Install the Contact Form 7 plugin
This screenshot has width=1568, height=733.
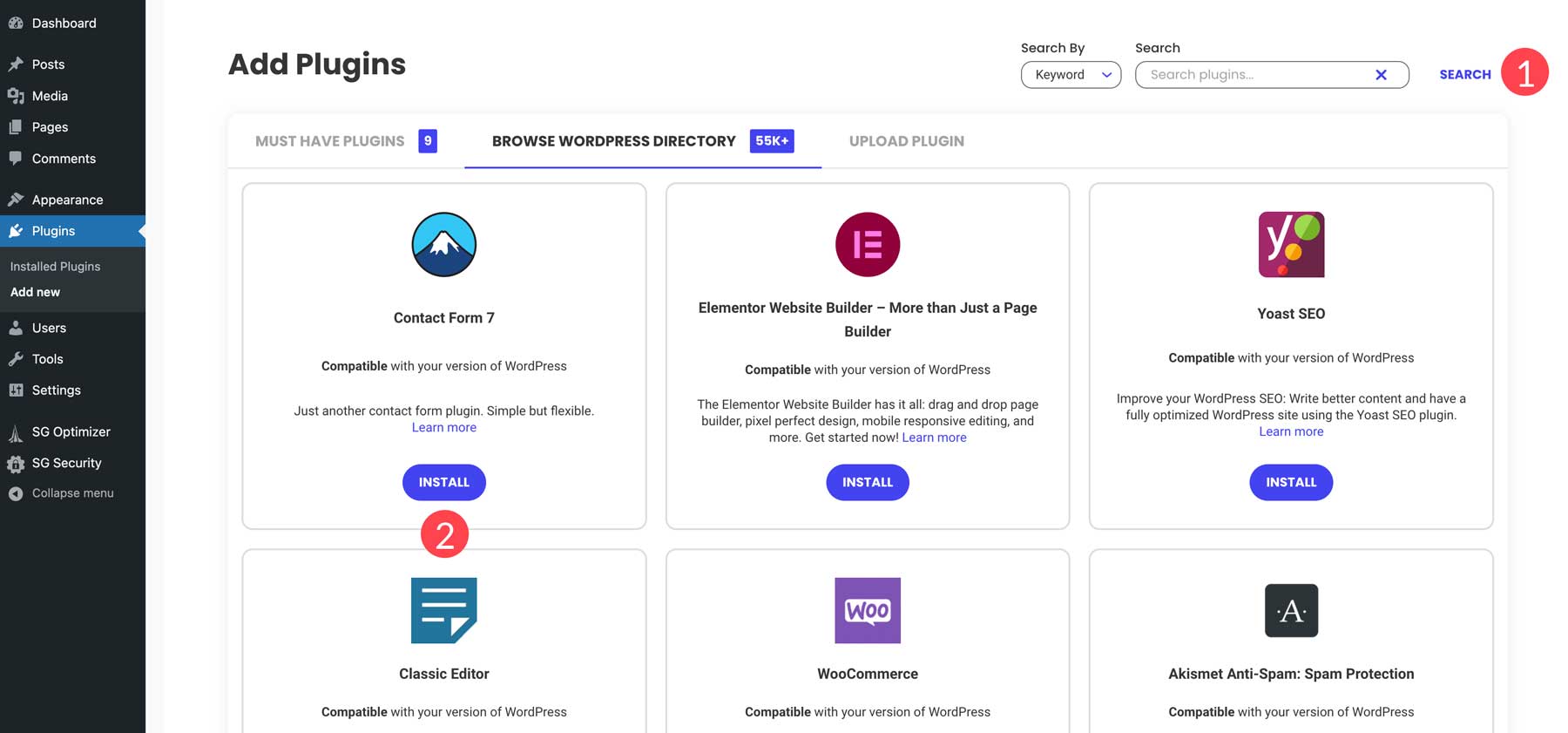(x=443, y=482)
